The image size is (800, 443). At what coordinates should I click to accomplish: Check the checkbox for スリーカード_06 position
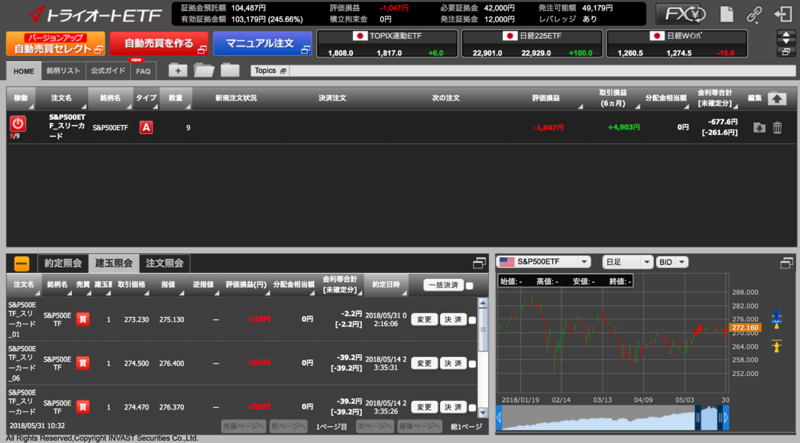click(x=472, y=364)
